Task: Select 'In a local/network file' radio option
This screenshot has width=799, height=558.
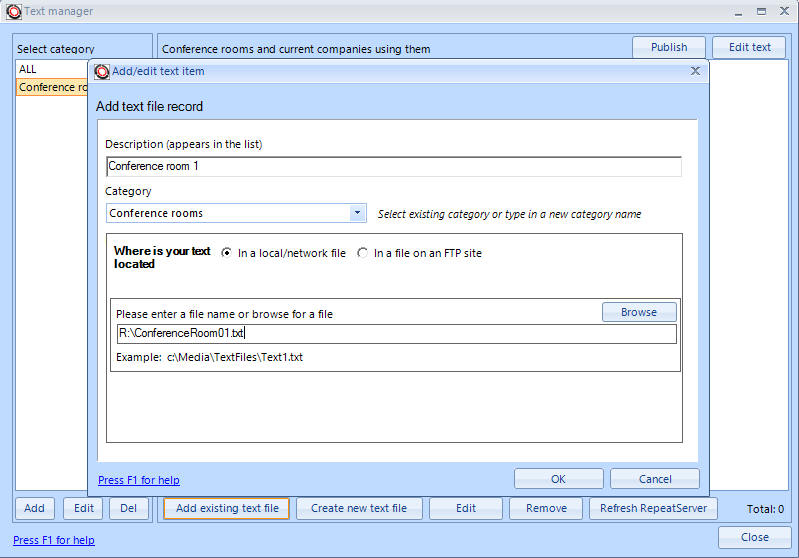Action: [227, 254]
